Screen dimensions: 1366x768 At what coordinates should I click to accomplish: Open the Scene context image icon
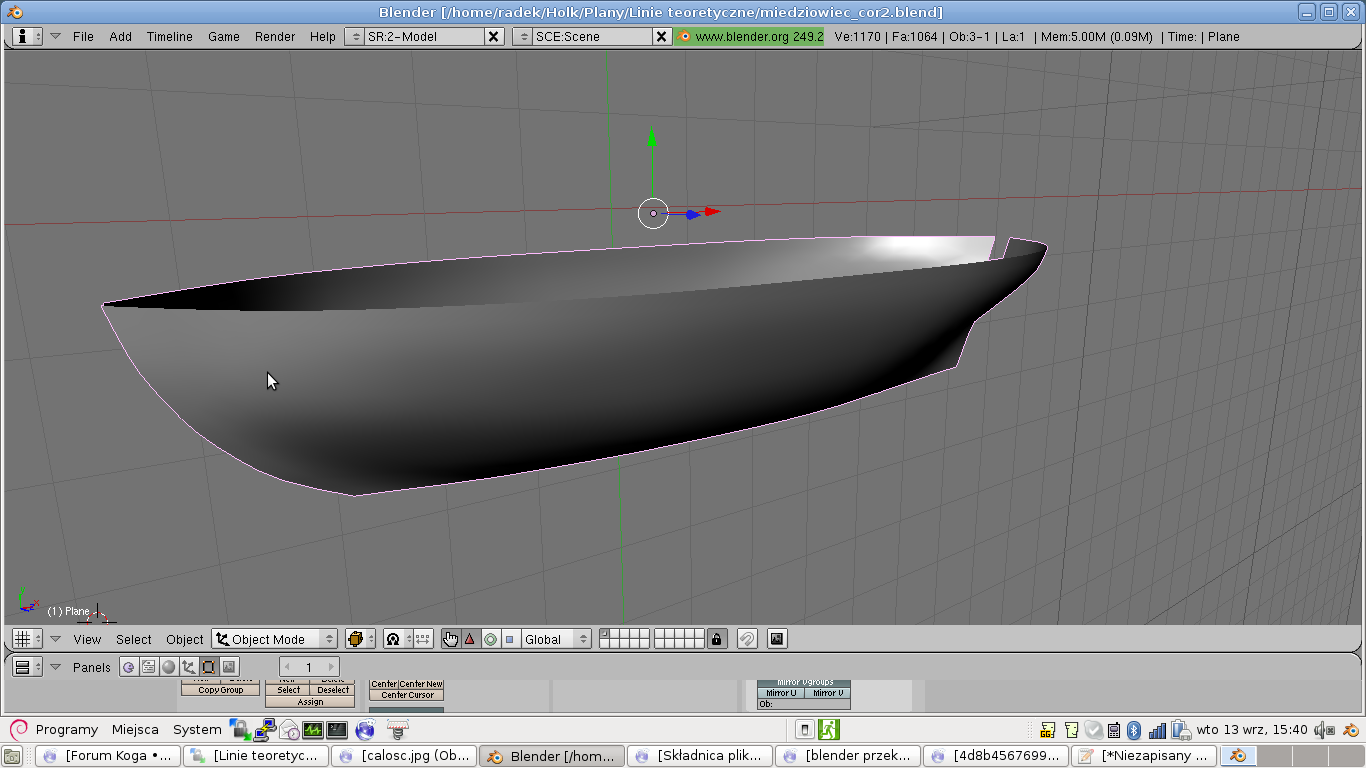coord(228,667)
